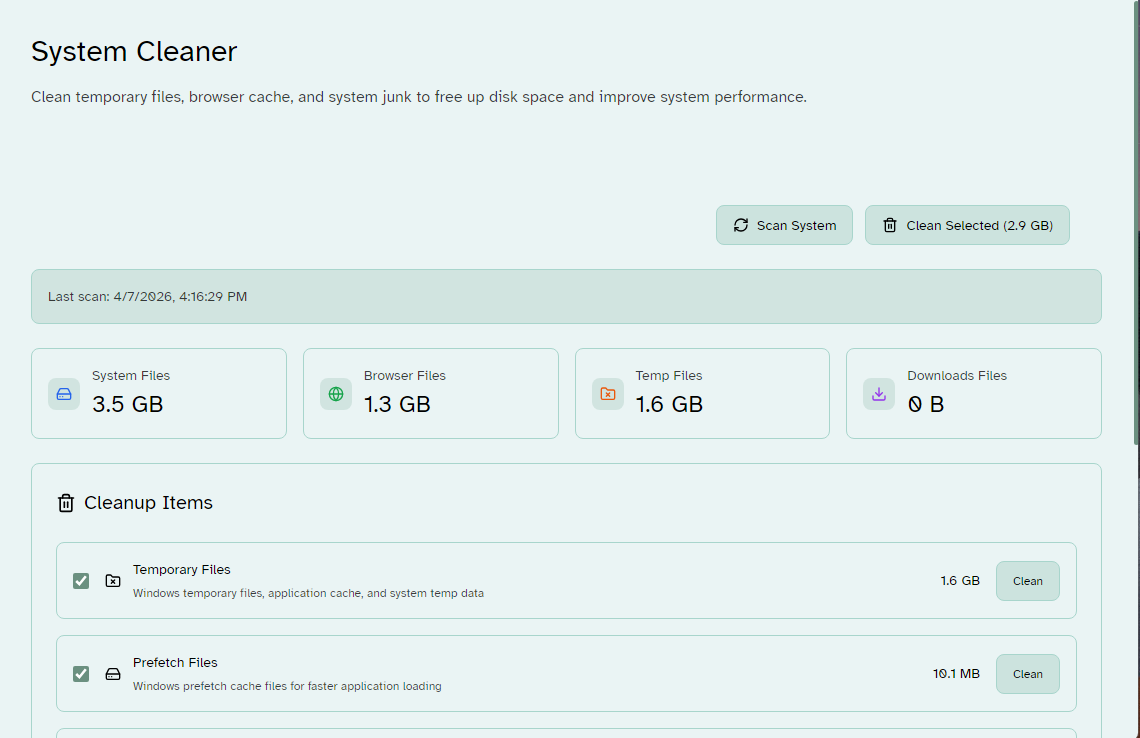Clean the Prefetch Files item
This screenshot has height=738, width=1140.
pyautogui.click(x=1027, y=674)
